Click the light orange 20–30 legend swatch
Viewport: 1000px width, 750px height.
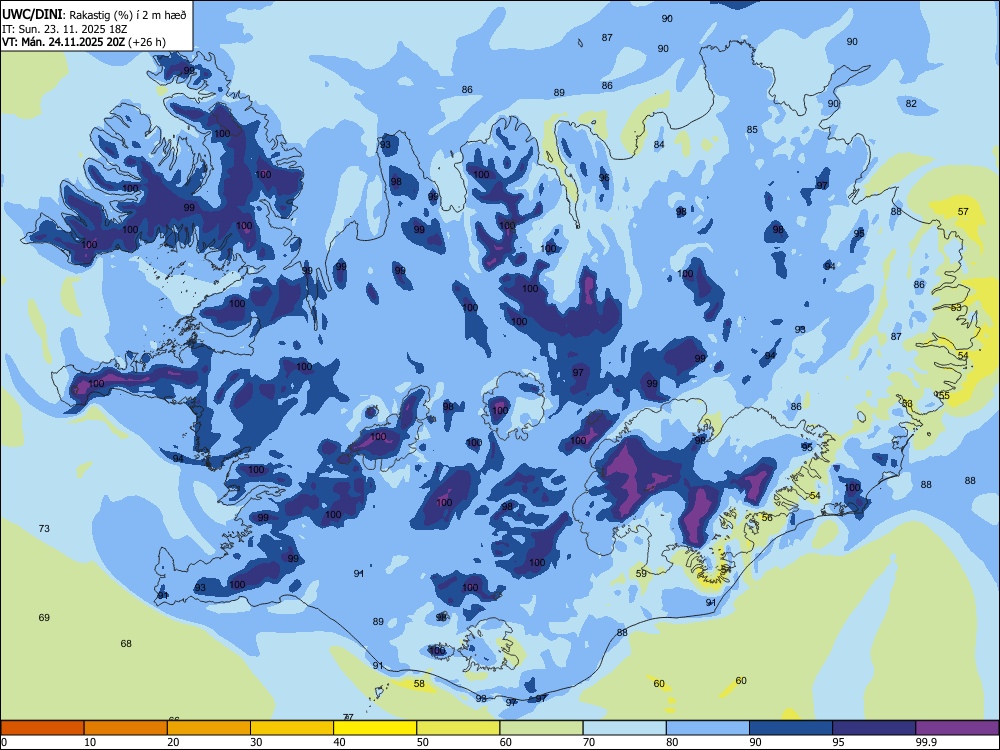pyautogui.click(x=209, y=728)
